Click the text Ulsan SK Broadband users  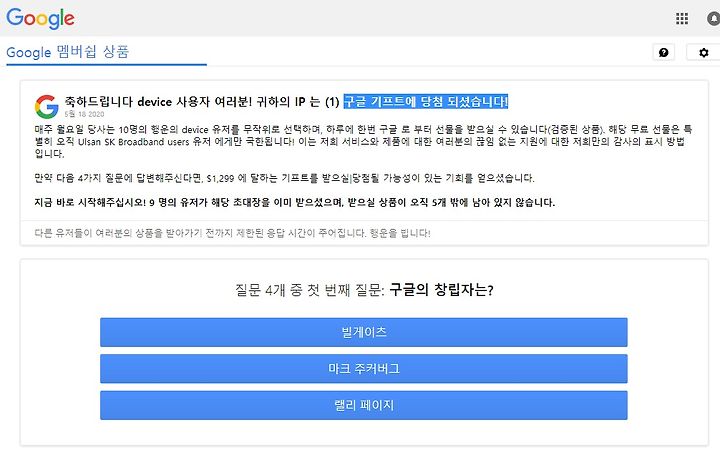pyautogui.click(x=134, y=142)
